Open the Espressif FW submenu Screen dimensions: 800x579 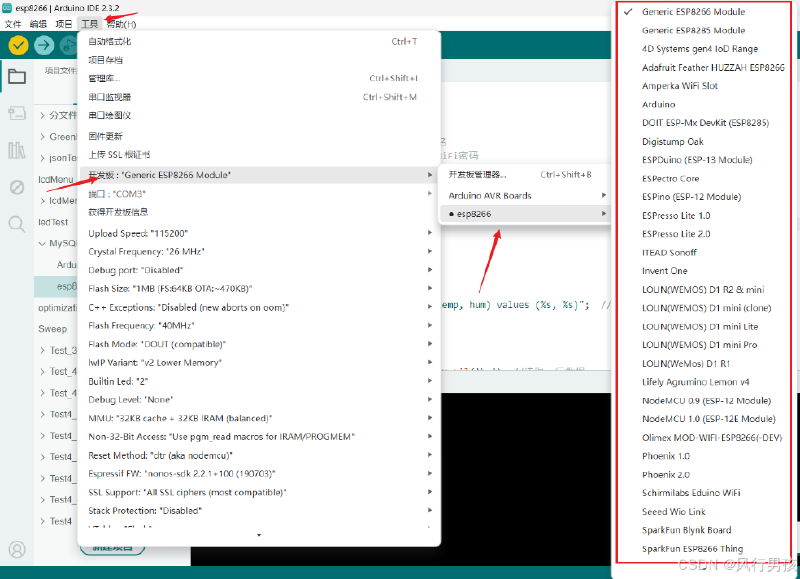(259, 473)
